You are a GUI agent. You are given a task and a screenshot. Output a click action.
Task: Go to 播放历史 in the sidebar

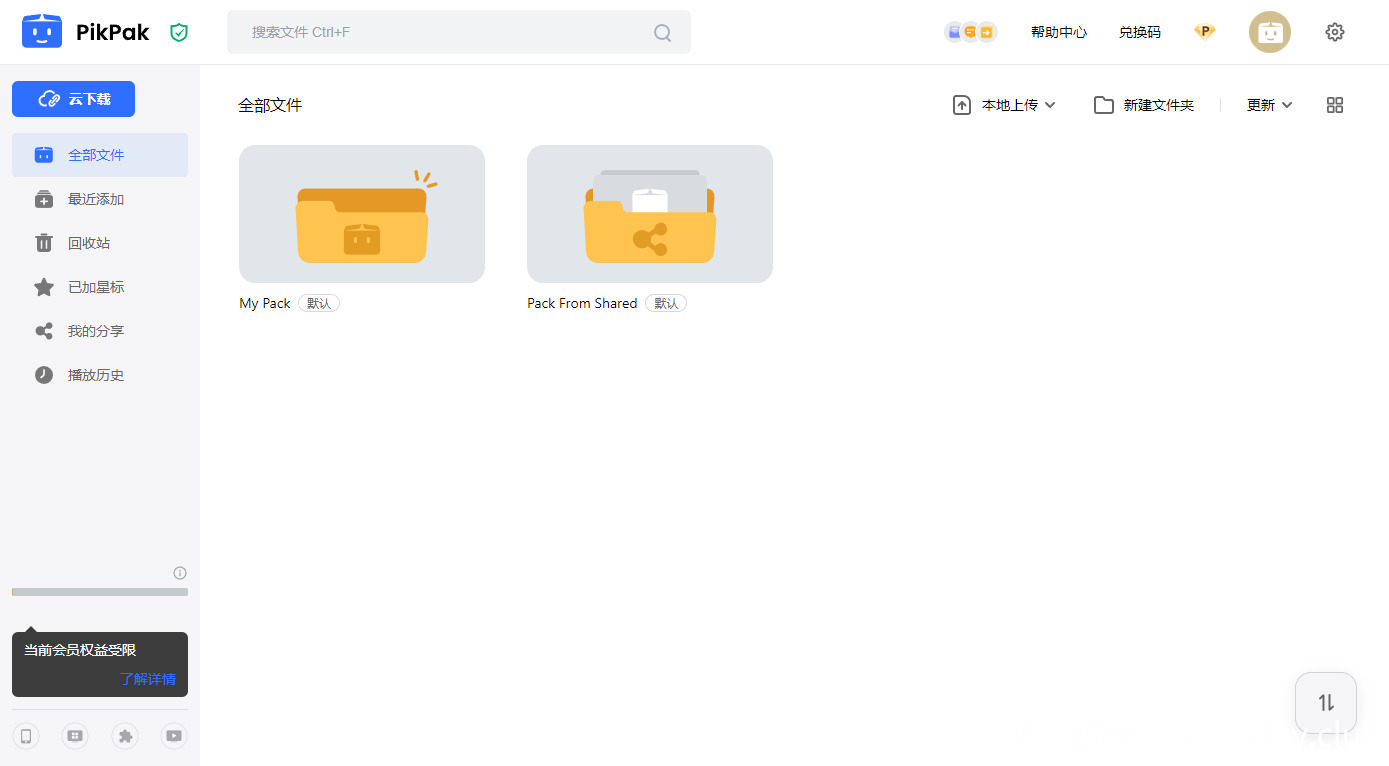click(96, 375)
